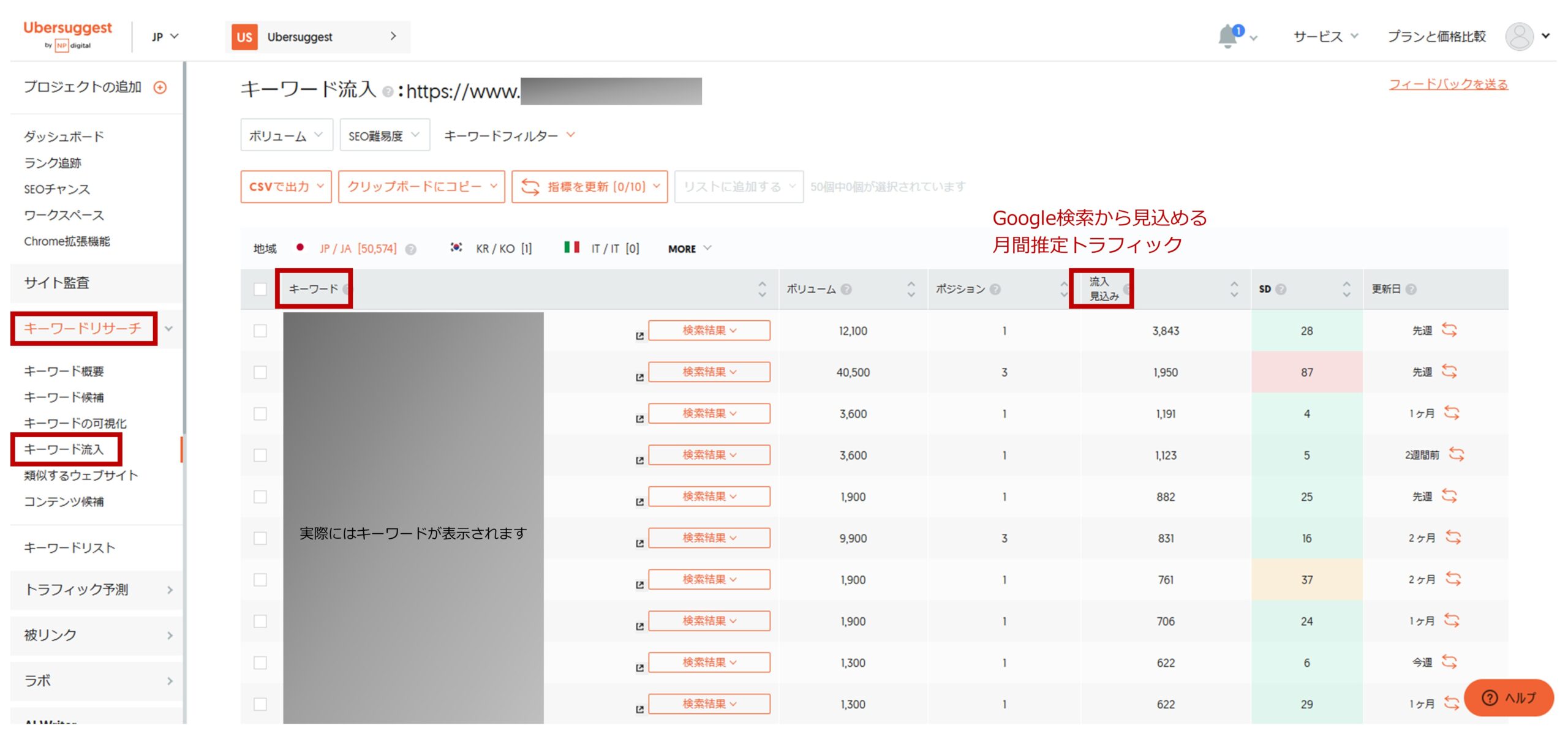Image resolution: width=1568 pixels, height=739 pixels.
Task: Check the keyword row with volume 40,500
Action: tap(260, 372)
